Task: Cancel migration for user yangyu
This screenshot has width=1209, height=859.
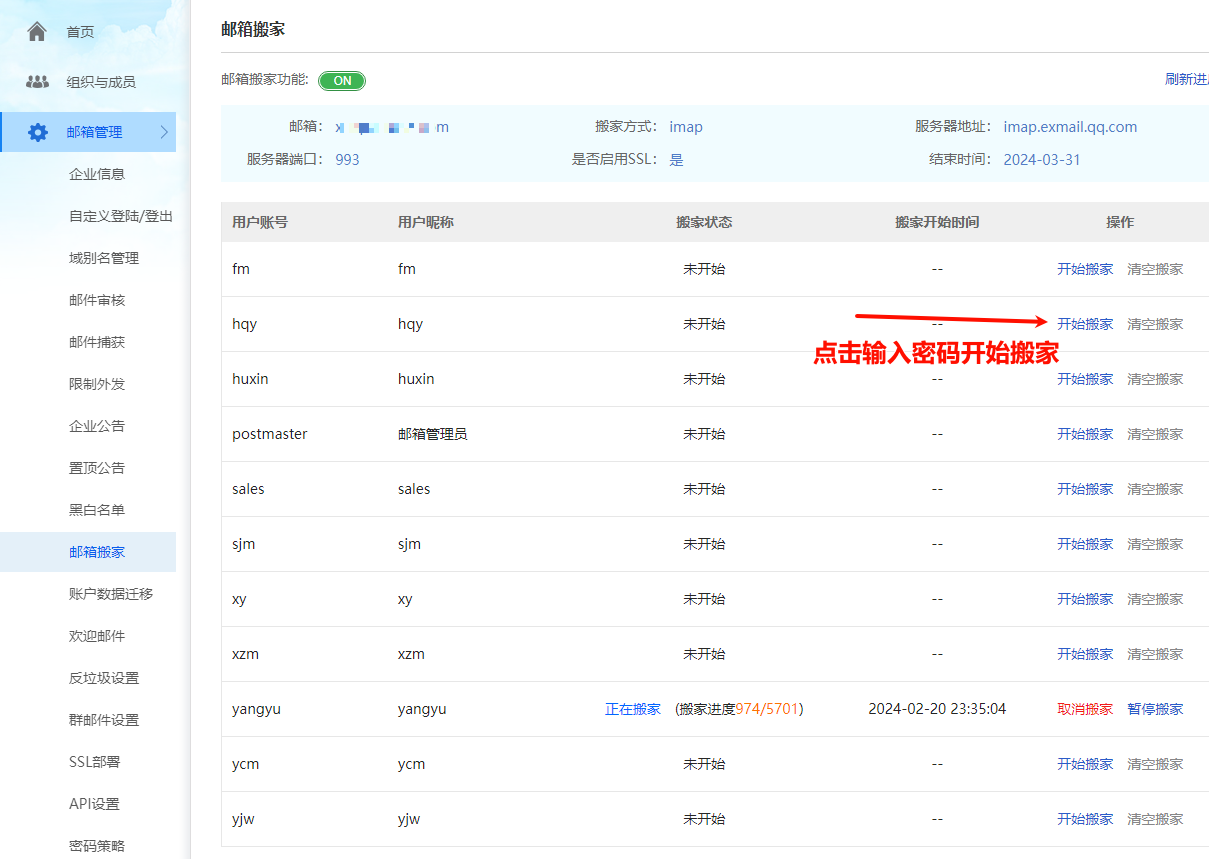Action: coord(1085,709)
